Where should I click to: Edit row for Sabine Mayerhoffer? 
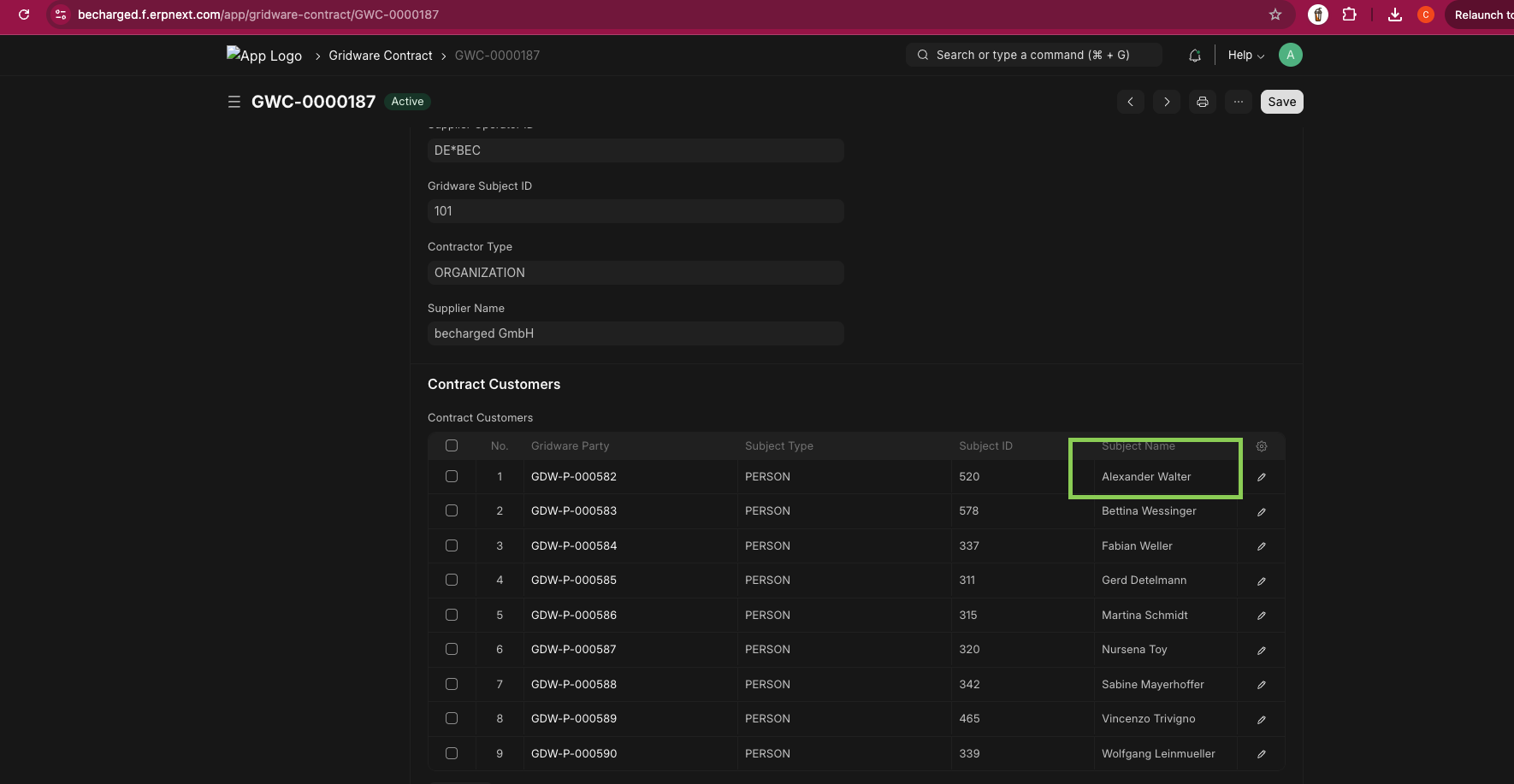click(x=1262, y=685)
